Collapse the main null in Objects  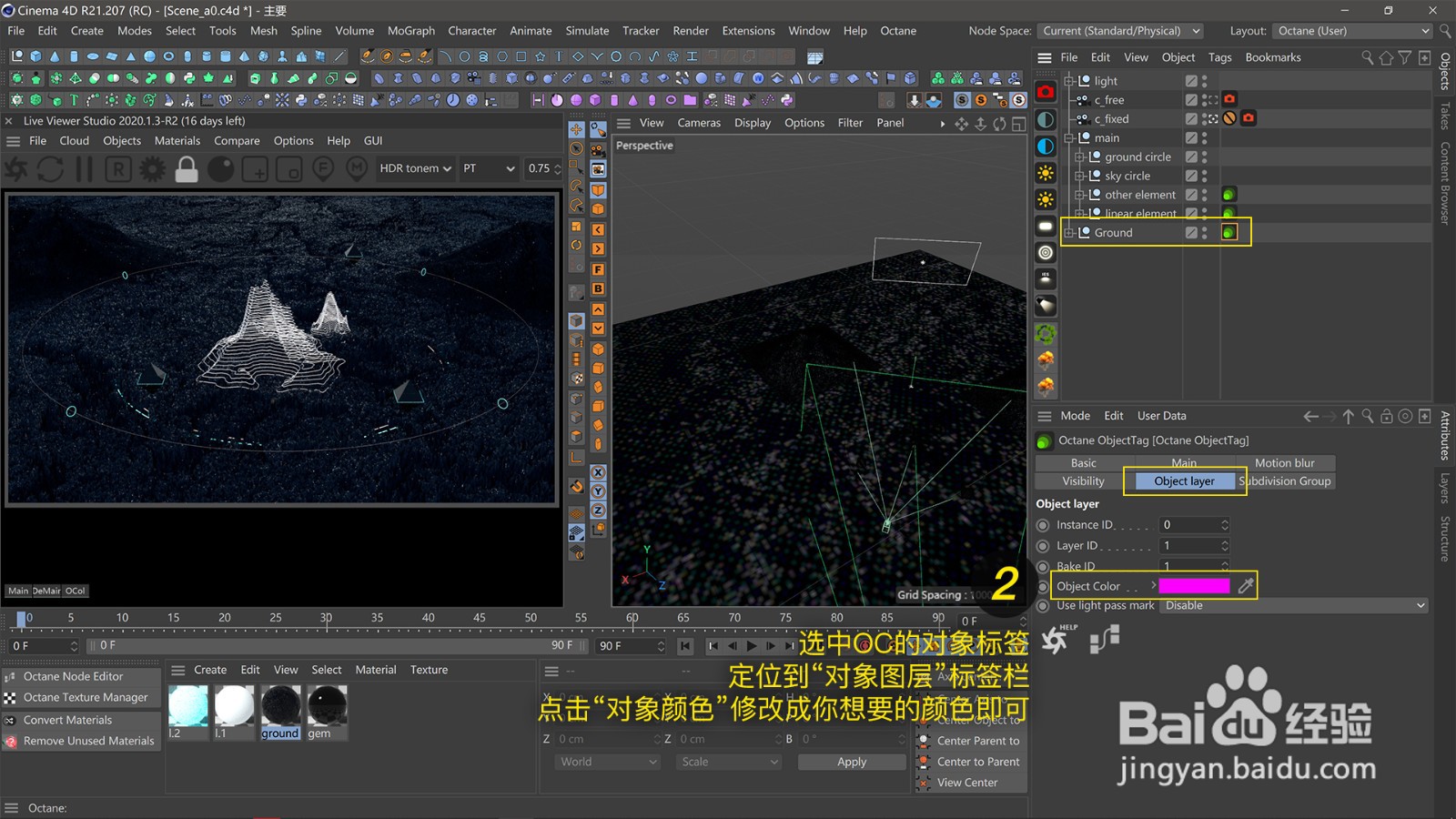click(x=1069, y=138)
